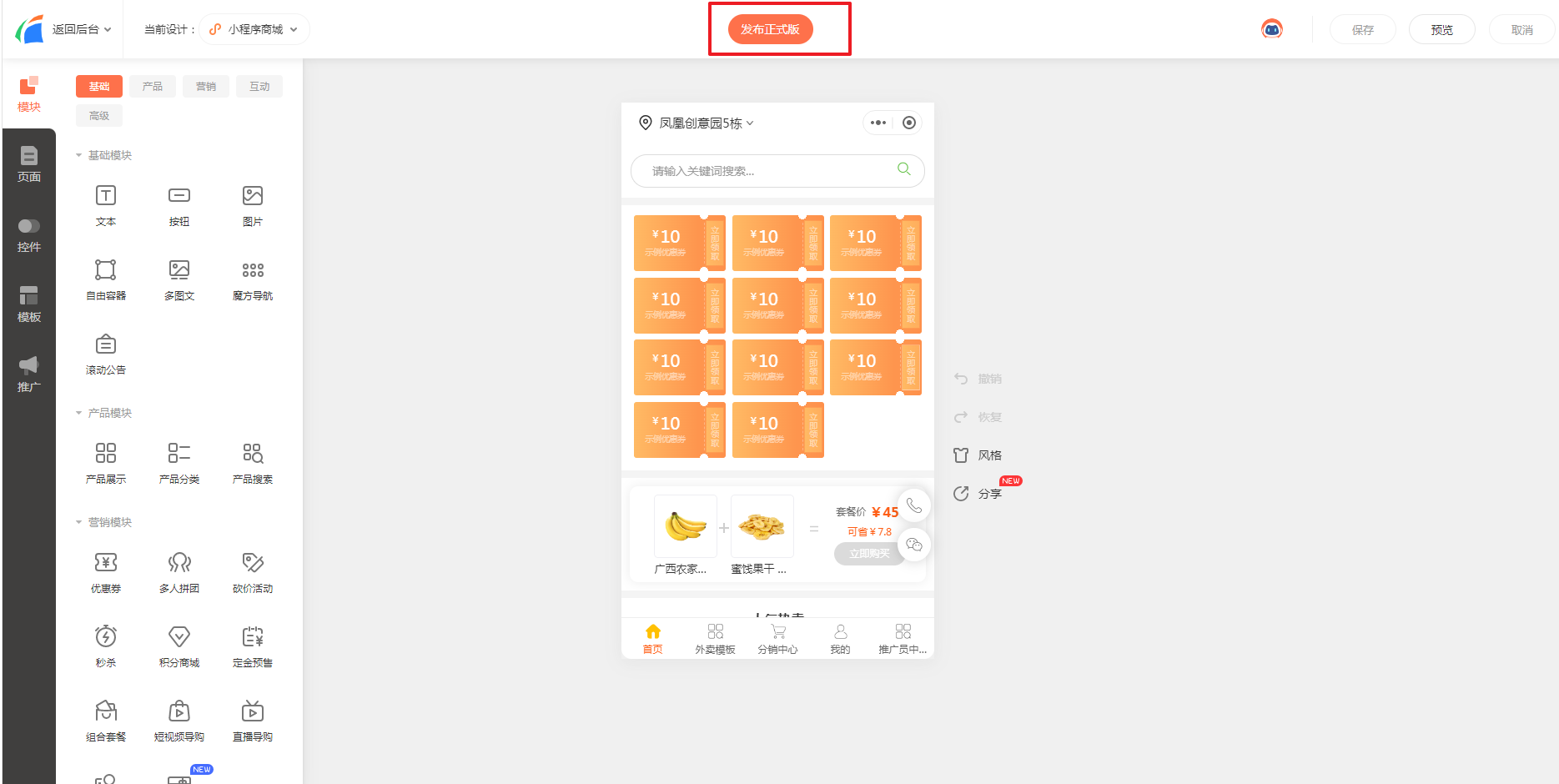The width and height of the screenshot is (1559, 784).
Task: Insert the 滚动公告 module
Action: click(106, 354)
